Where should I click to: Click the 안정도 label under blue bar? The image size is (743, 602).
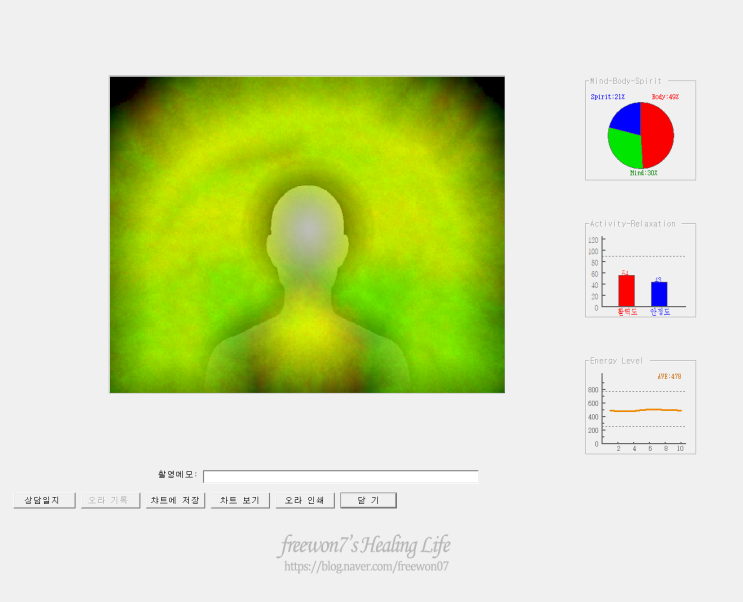(x=660, y=312)
